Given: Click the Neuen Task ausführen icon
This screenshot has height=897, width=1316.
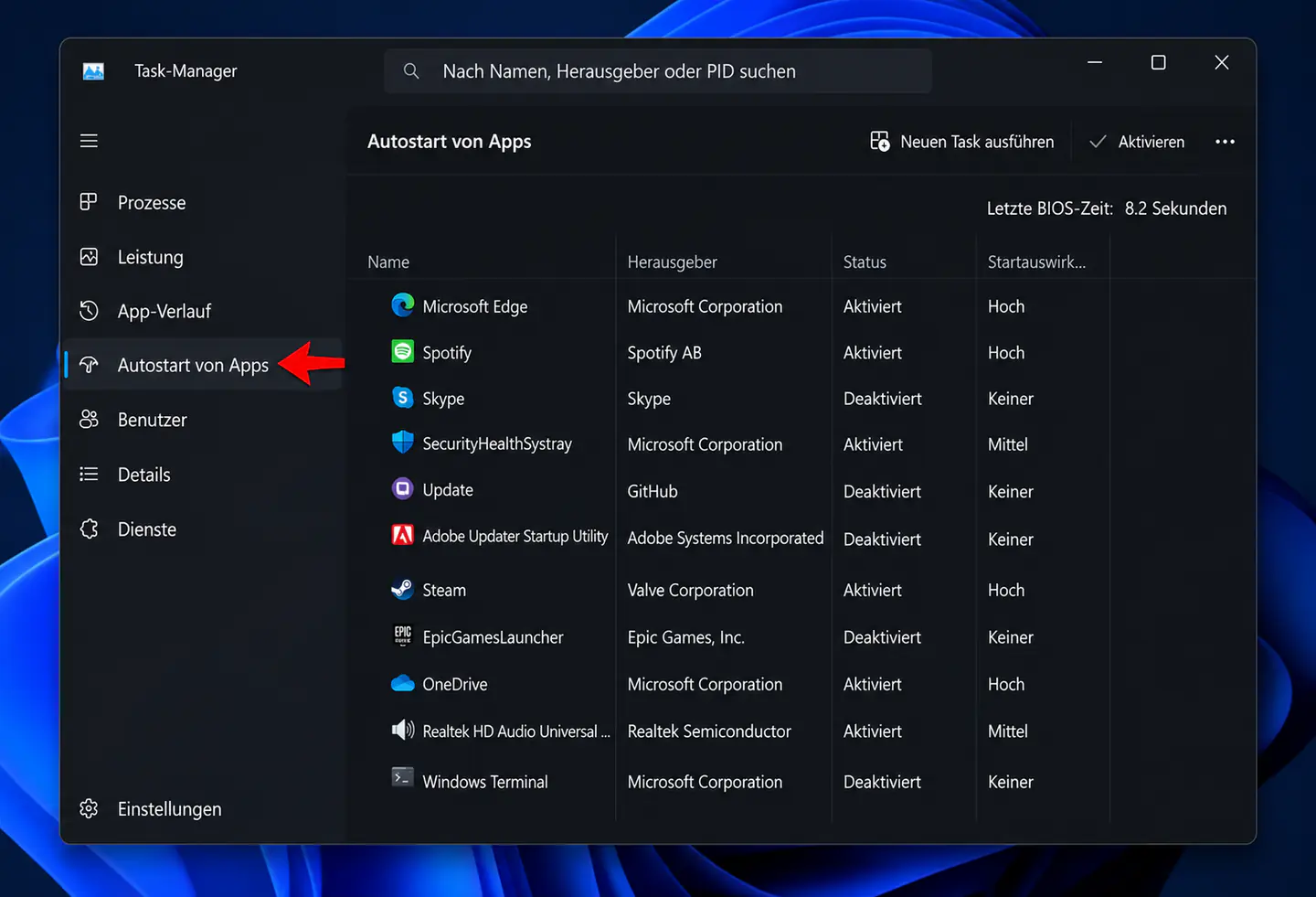Looking at the screenshot, I should pyautogui.click(x=879, y=141).
